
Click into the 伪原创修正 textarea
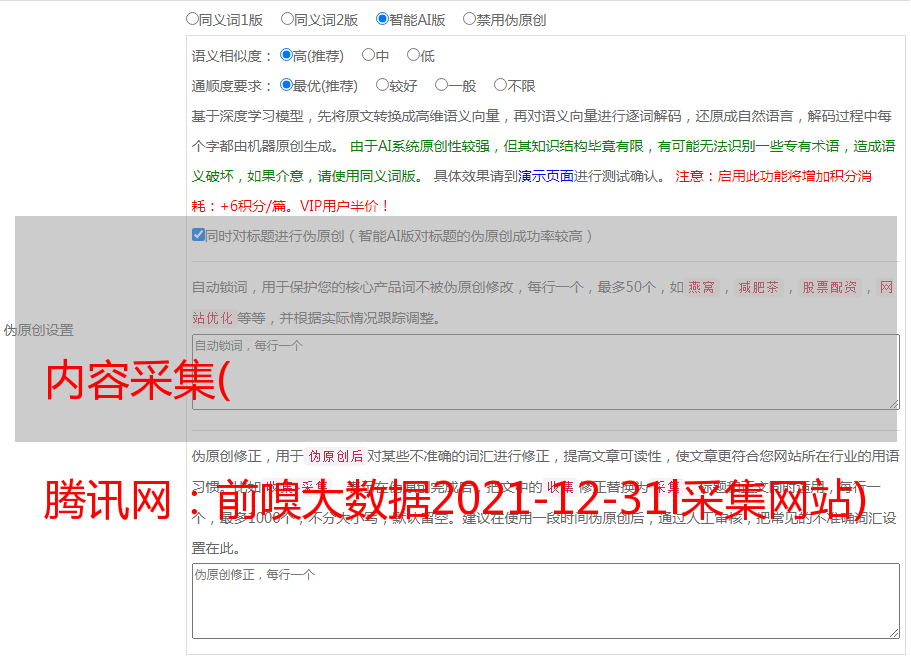[x=546, y=601]
